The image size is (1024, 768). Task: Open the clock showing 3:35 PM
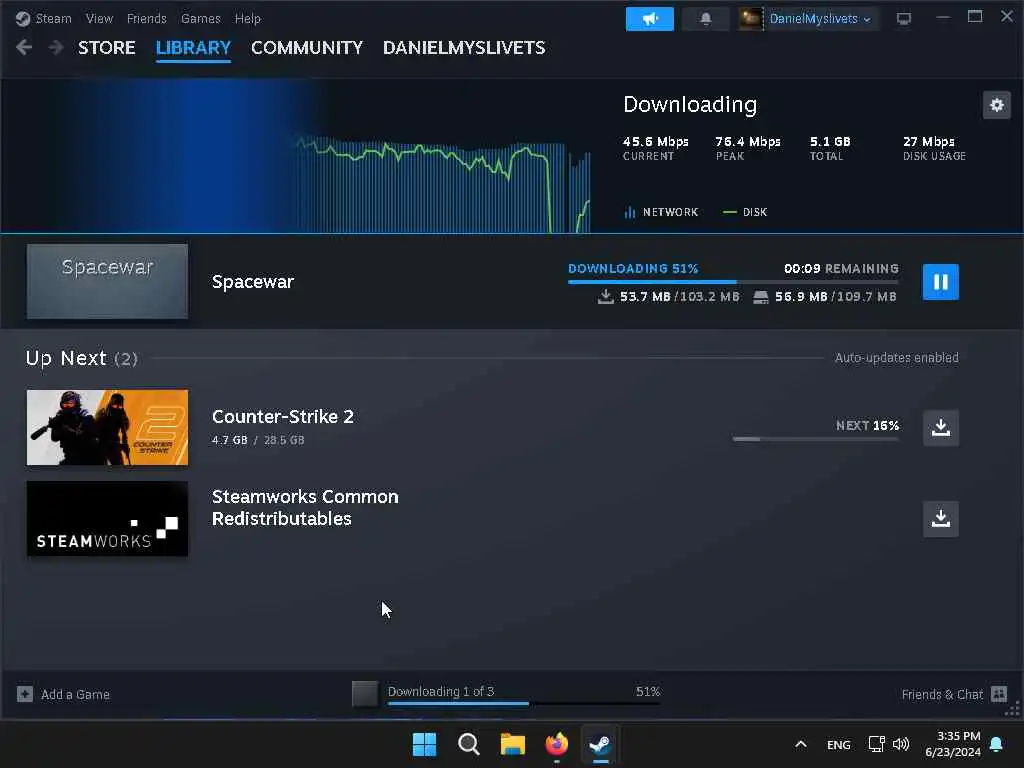(953, 744)
